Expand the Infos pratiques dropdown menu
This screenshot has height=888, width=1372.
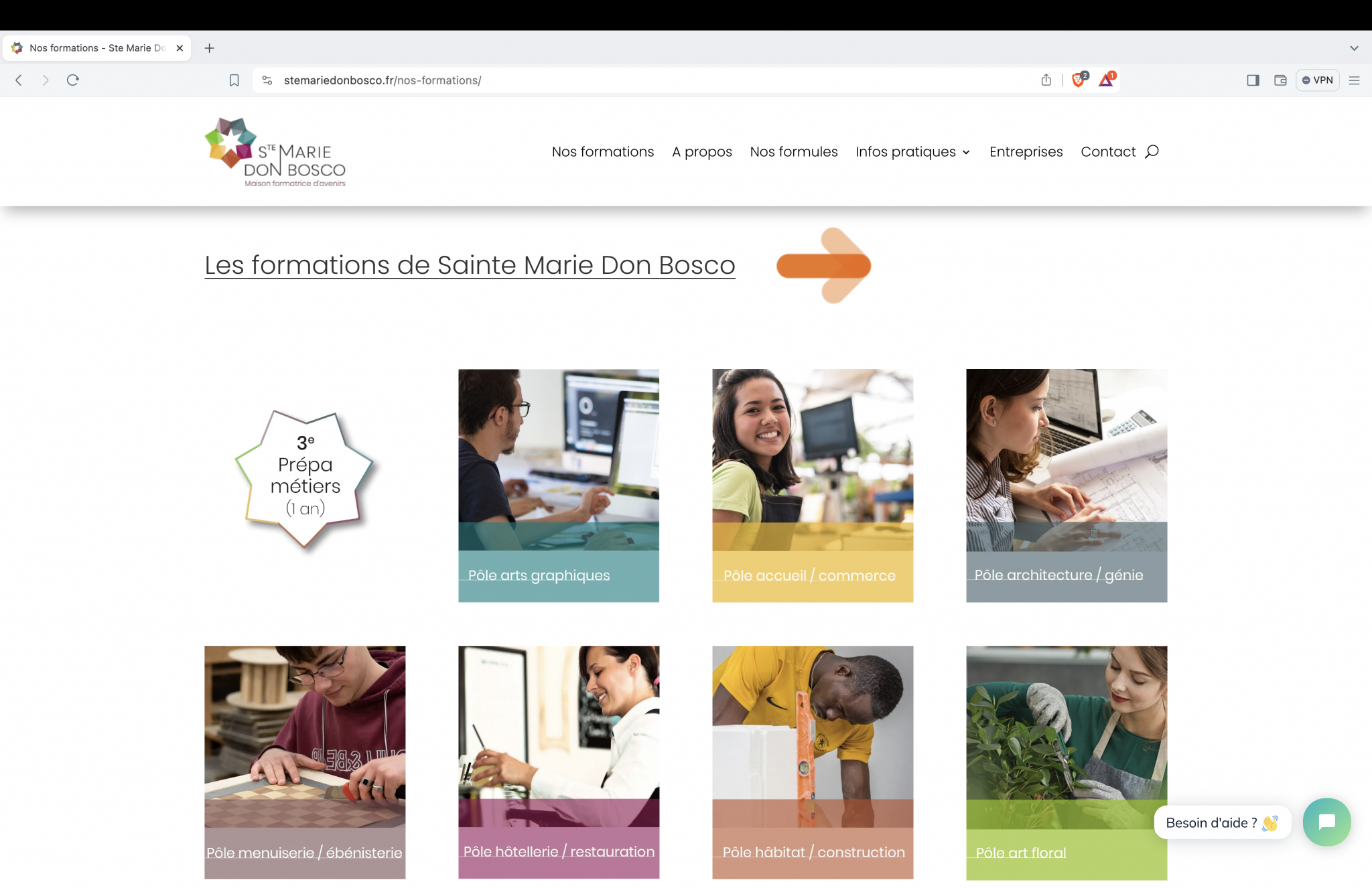click(913, 152)
